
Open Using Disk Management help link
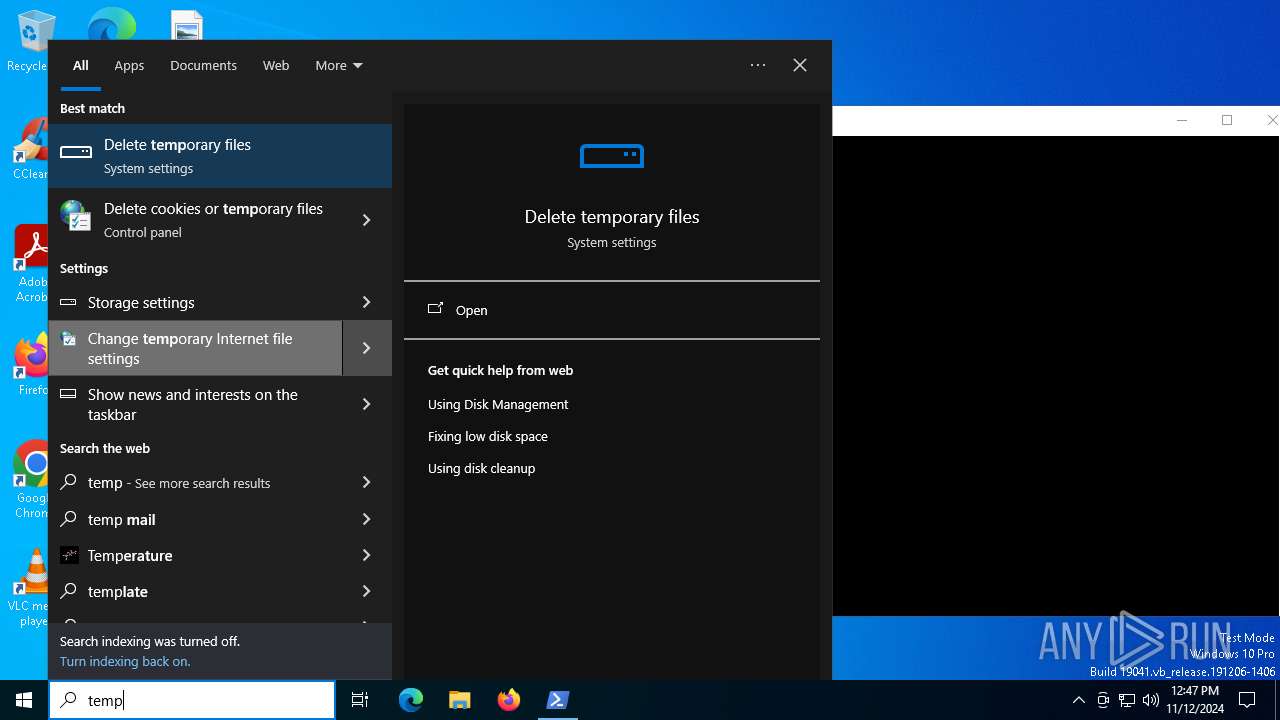click(x=498, y=404)
